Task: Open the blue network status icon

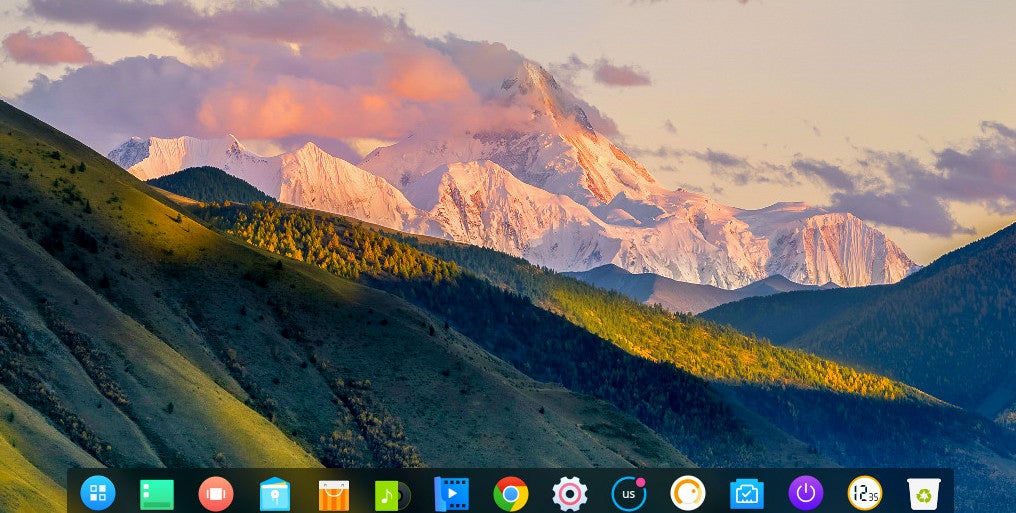Action: pyautogui.click(x=746, y=493)
